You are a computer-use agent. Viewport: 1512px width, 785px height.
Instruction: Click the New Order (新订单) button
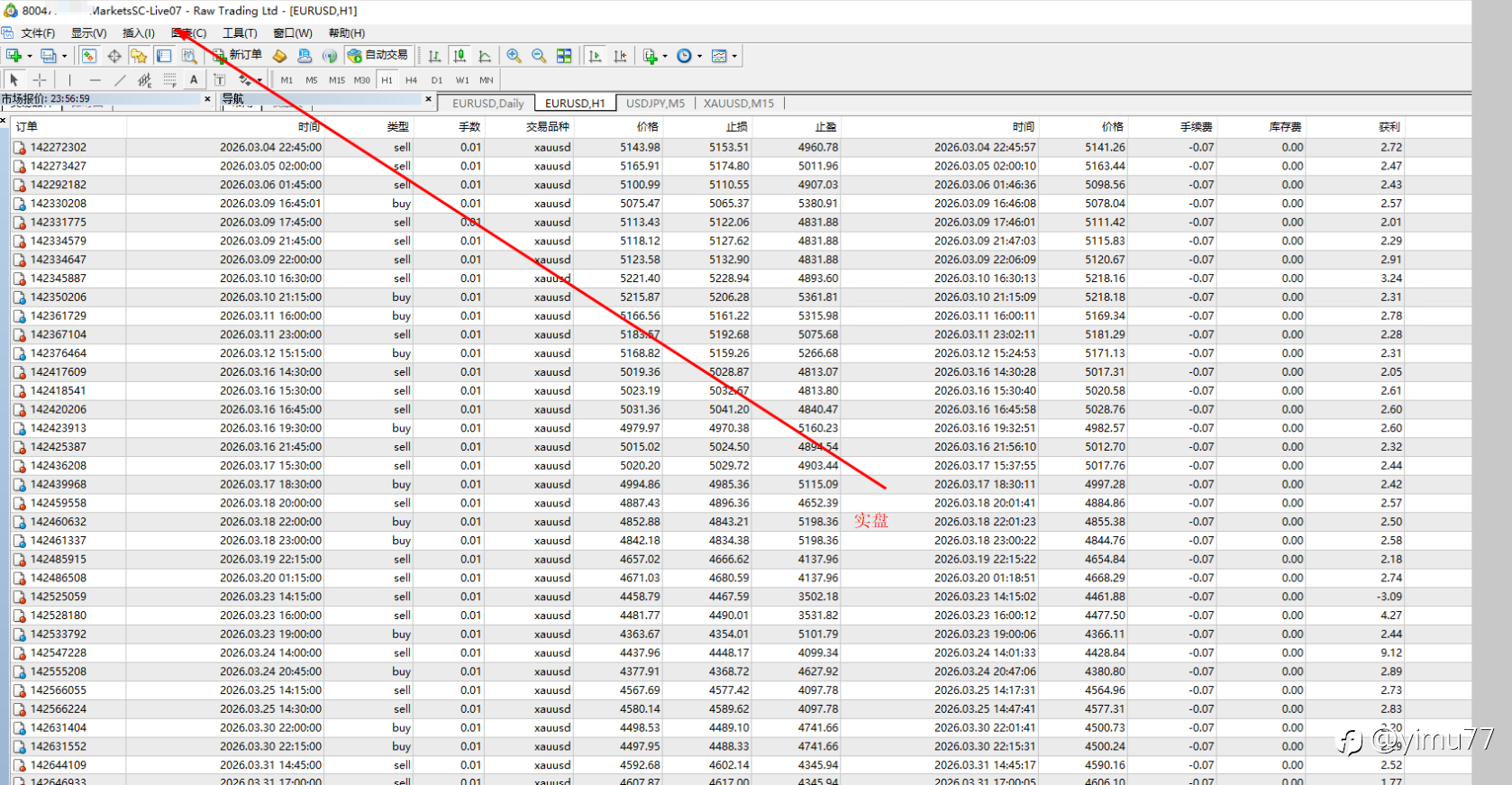pos(237,56)
